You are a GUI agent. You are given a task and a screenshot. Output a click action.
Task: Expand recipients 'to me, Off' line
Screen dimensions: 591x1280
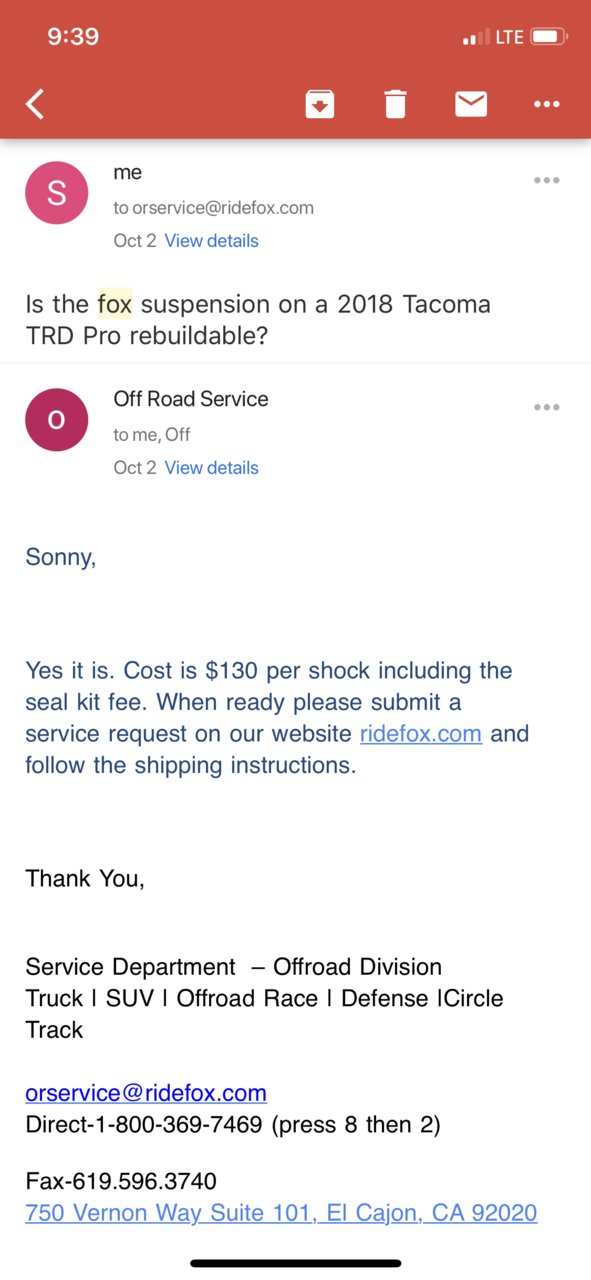(x=152, y=435)
